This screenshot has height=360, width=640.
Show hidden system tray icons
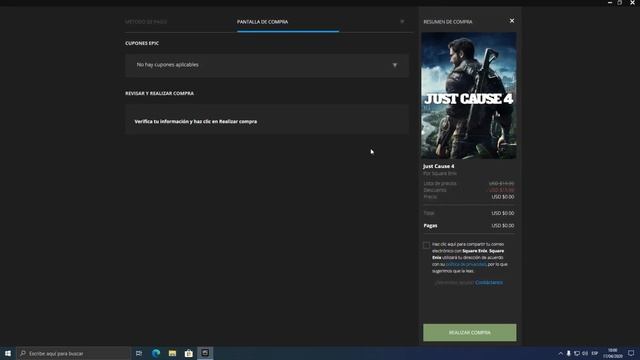pyautogui.click(x=560, y=353)
